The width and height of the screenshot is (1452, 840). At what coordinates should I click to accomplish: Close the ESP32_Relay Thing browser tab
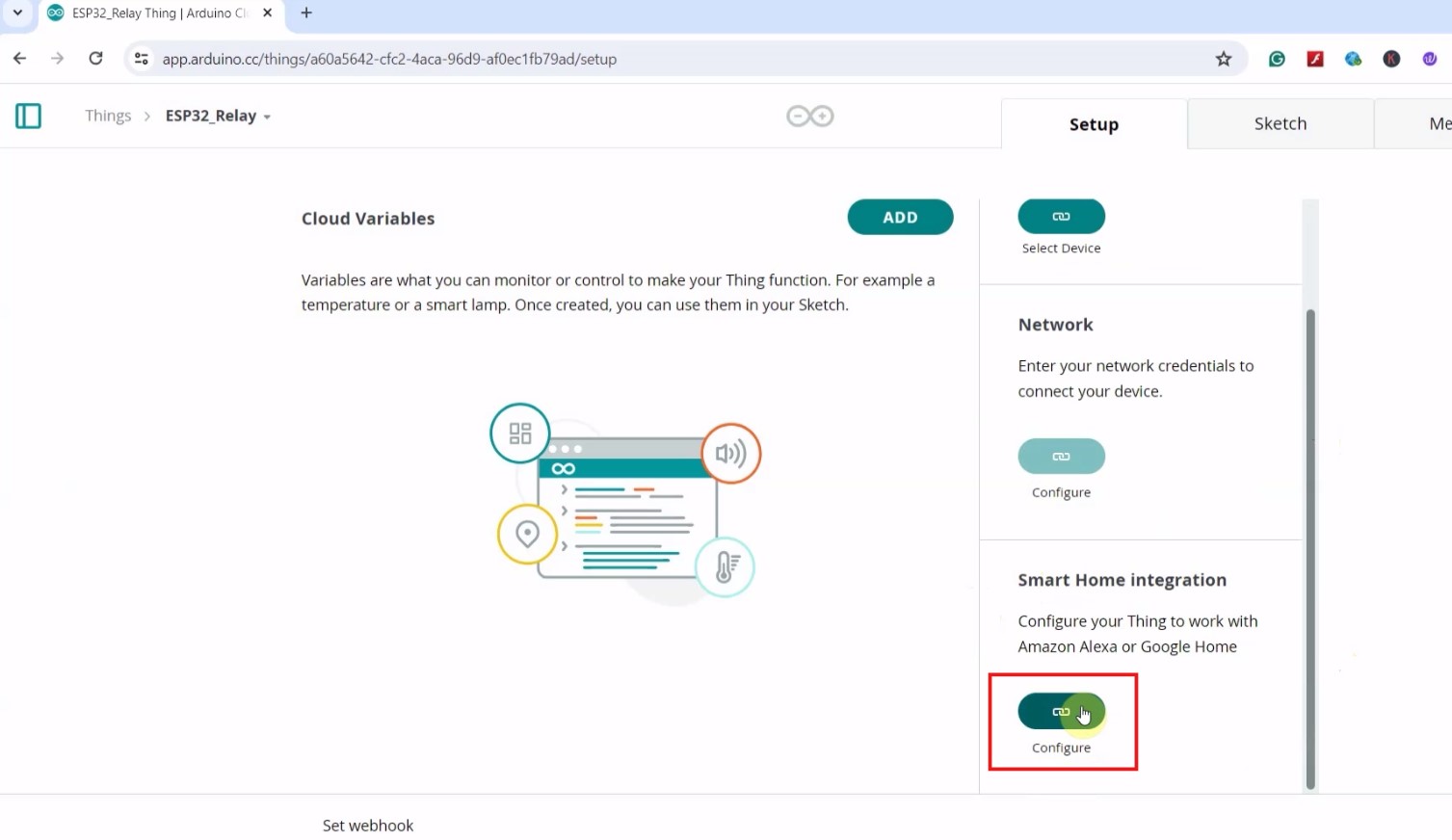coord(268,13)
